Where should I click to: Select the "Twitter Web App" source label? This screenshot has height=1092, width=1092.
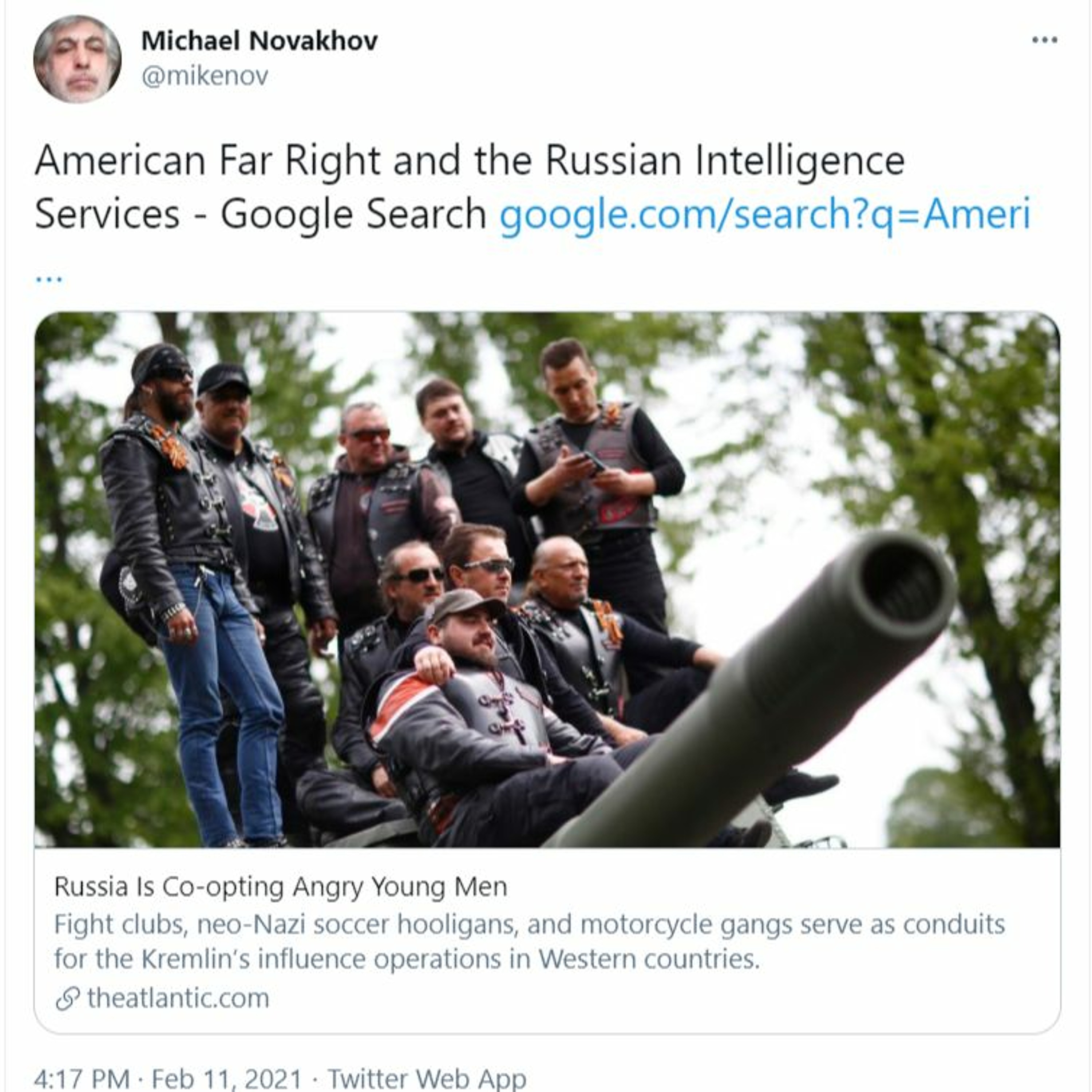(x=427, y=1078)
